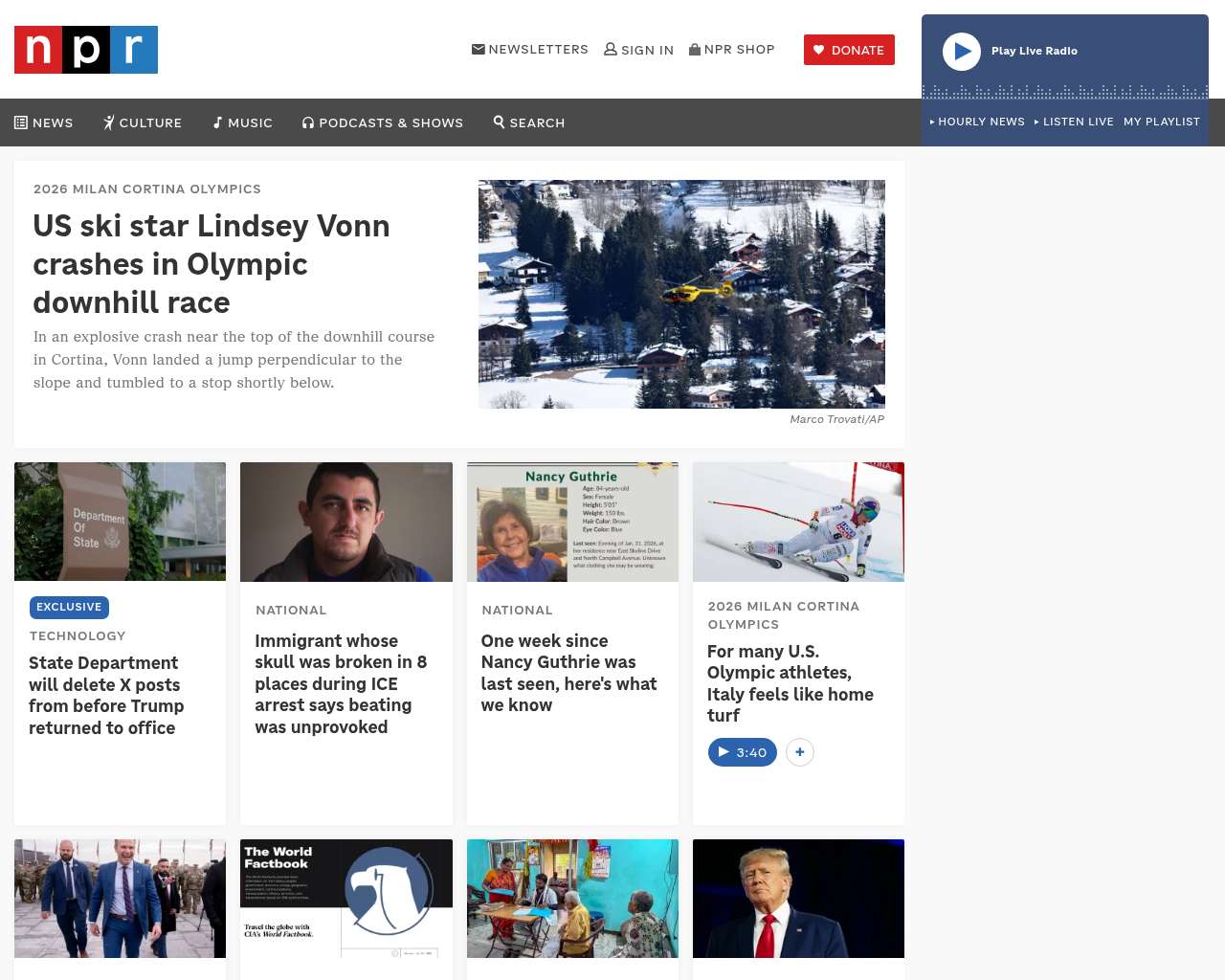Viewport: 1225px width, 980px height.
Task: Open My Playlist in the player
Action: coord(1162,122)
